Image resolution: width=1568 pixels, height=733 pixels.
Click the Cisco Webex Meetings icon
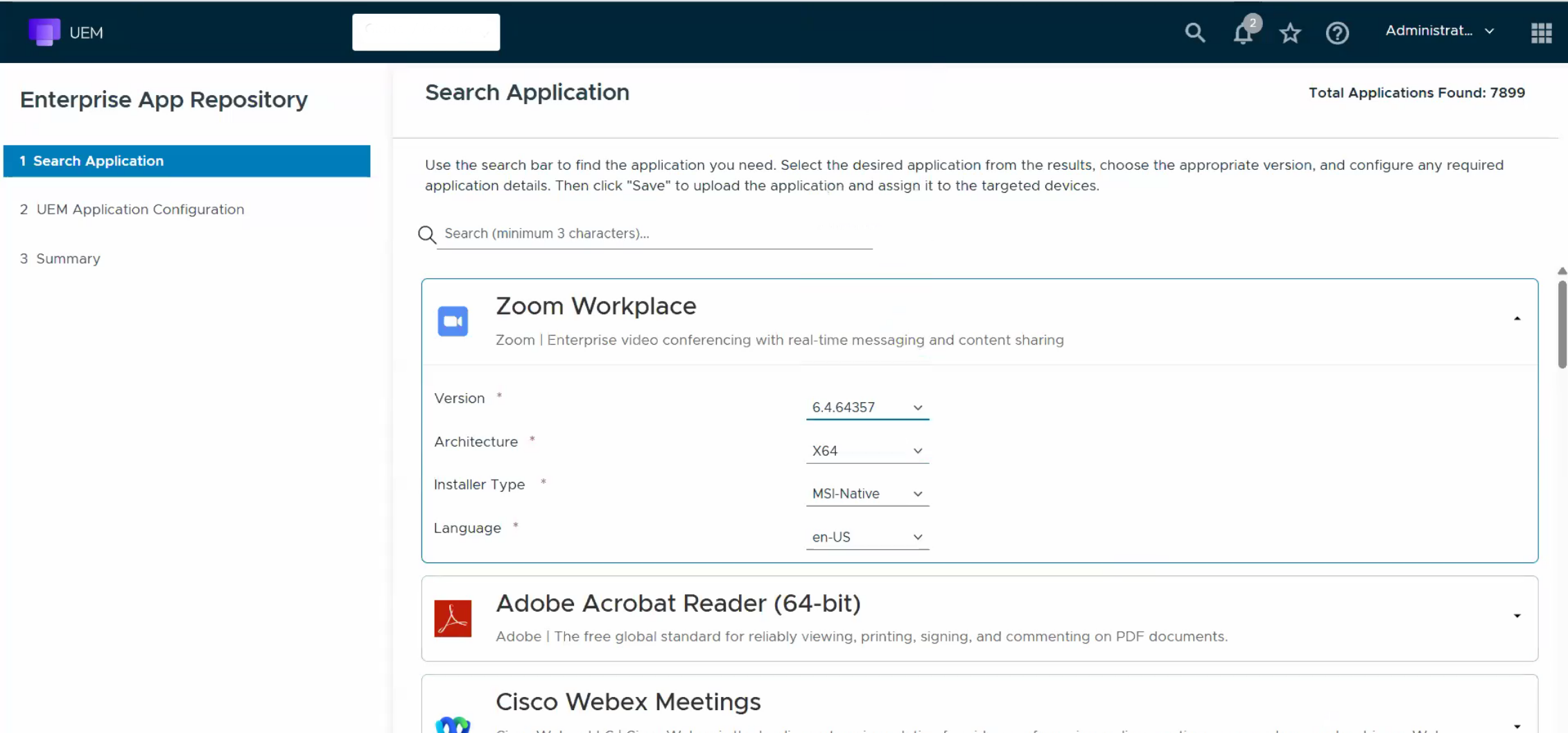453,724
